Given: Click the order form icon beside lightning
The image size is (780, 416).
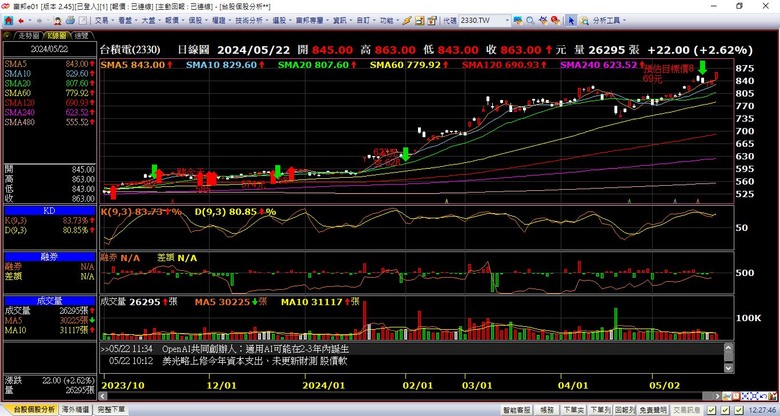Looking at the screenshot, I should click(419, 20).
